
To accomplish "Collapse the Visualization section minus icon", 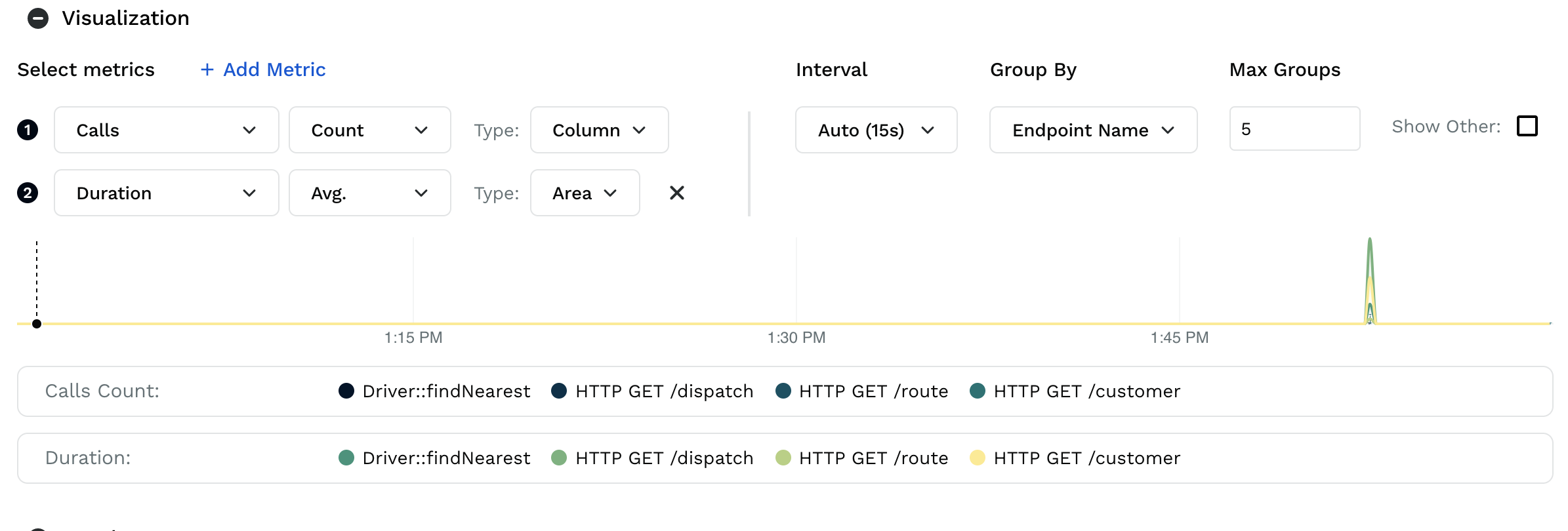I will [38, 18].
